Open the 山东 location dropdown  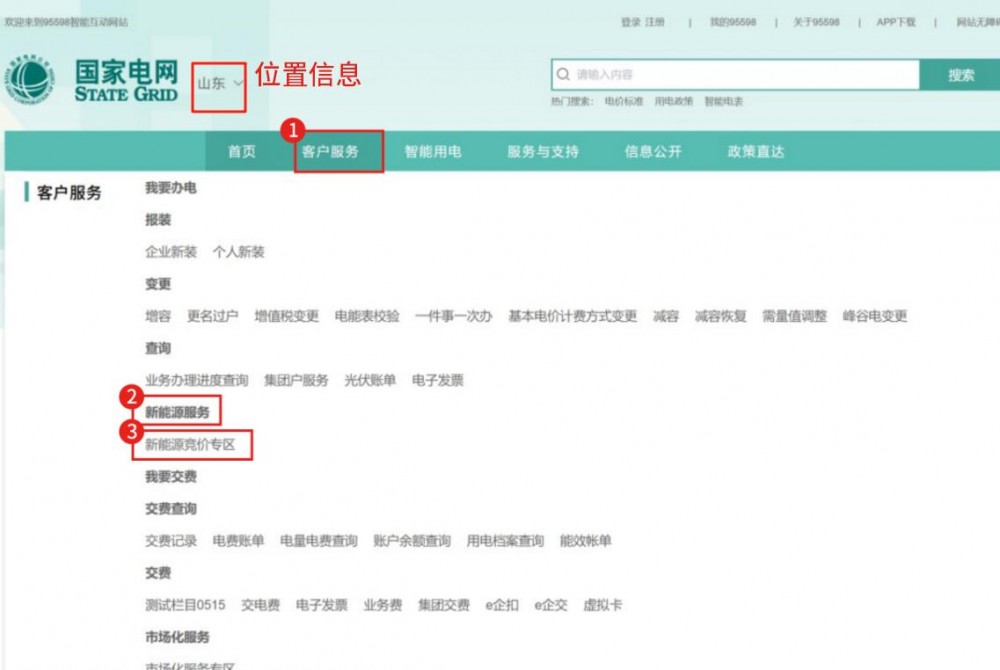pos(219,83)
